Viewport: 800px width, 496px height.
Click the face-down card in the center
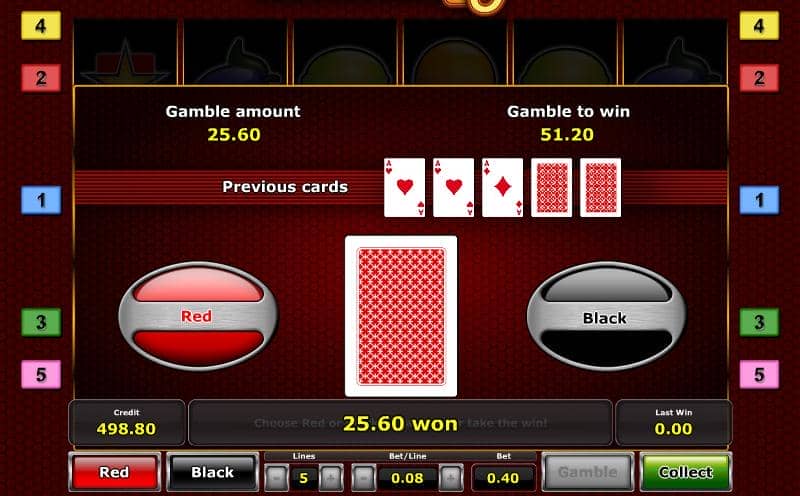click(401, 316)
